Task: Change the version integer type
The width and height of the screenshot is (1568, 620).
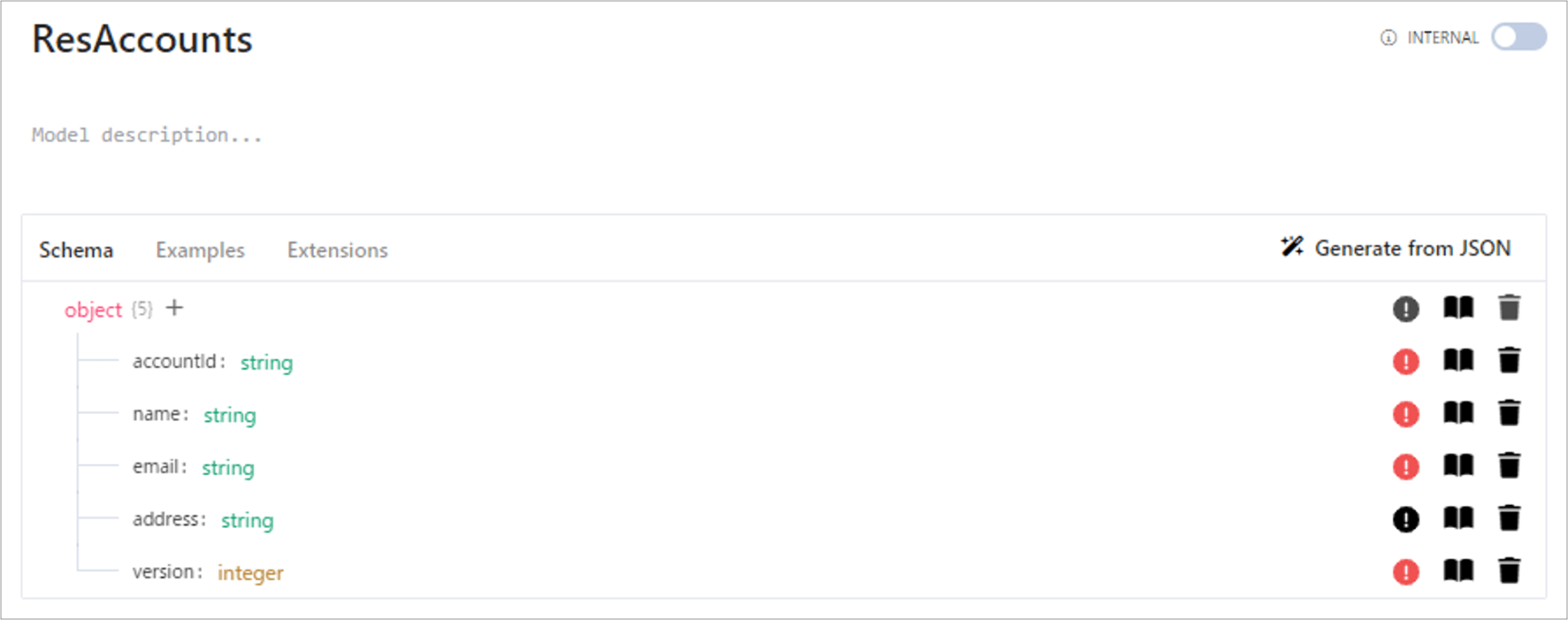Action: coord(250,573)
